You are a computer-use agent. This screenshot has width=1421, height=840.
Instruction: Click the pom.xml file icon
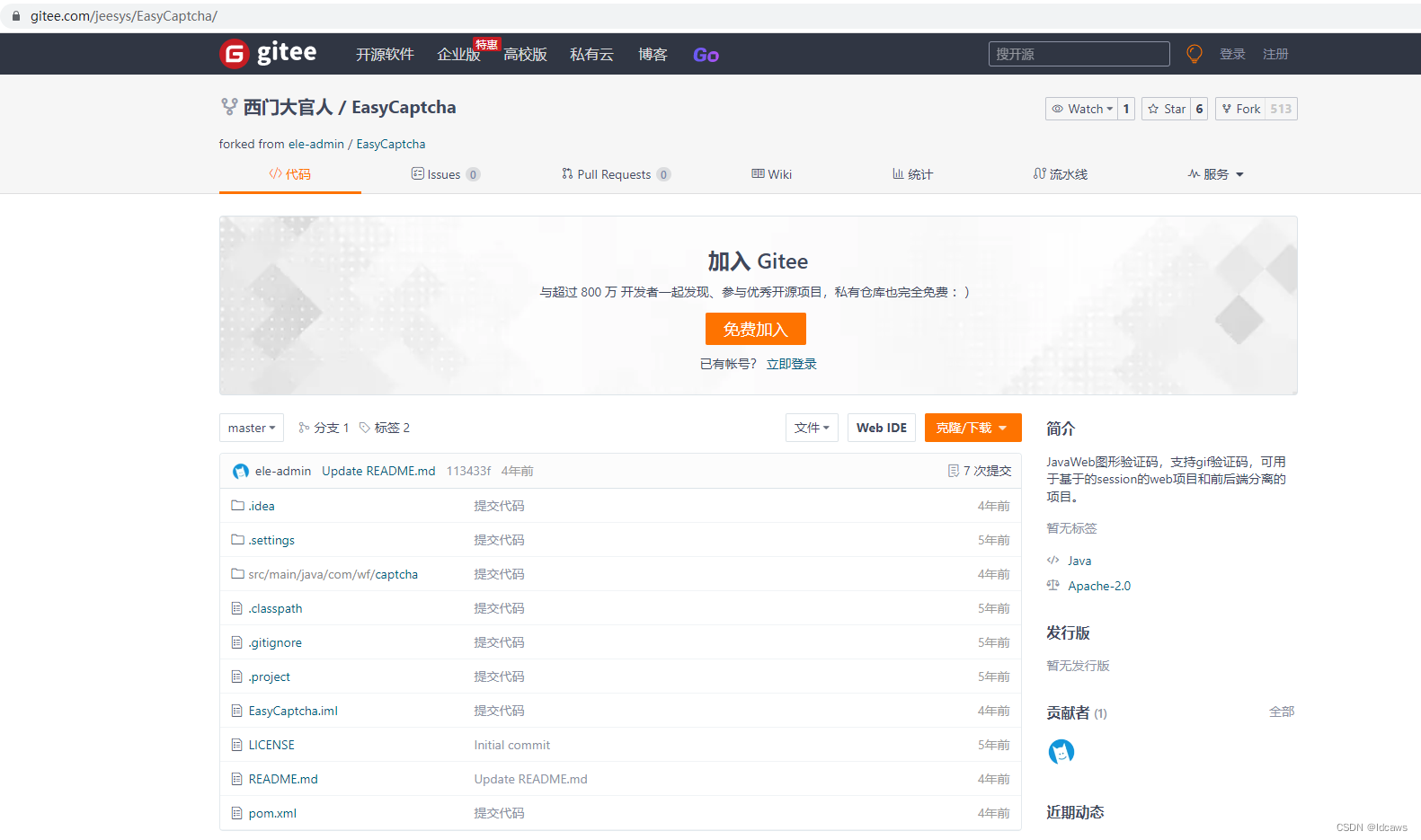(x=237, y=813)
